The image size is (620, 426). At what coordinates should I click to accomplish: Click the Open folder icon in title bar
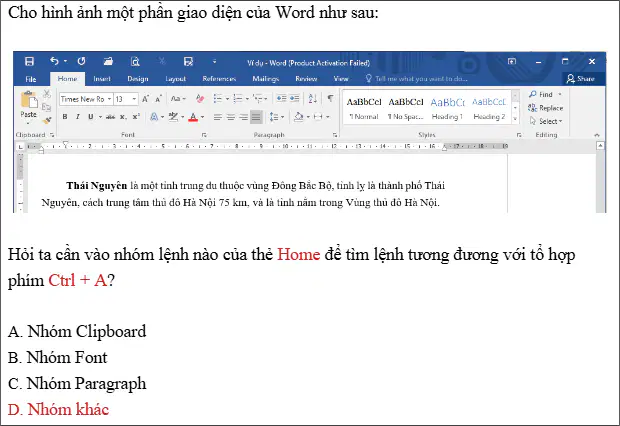point(108,61)
